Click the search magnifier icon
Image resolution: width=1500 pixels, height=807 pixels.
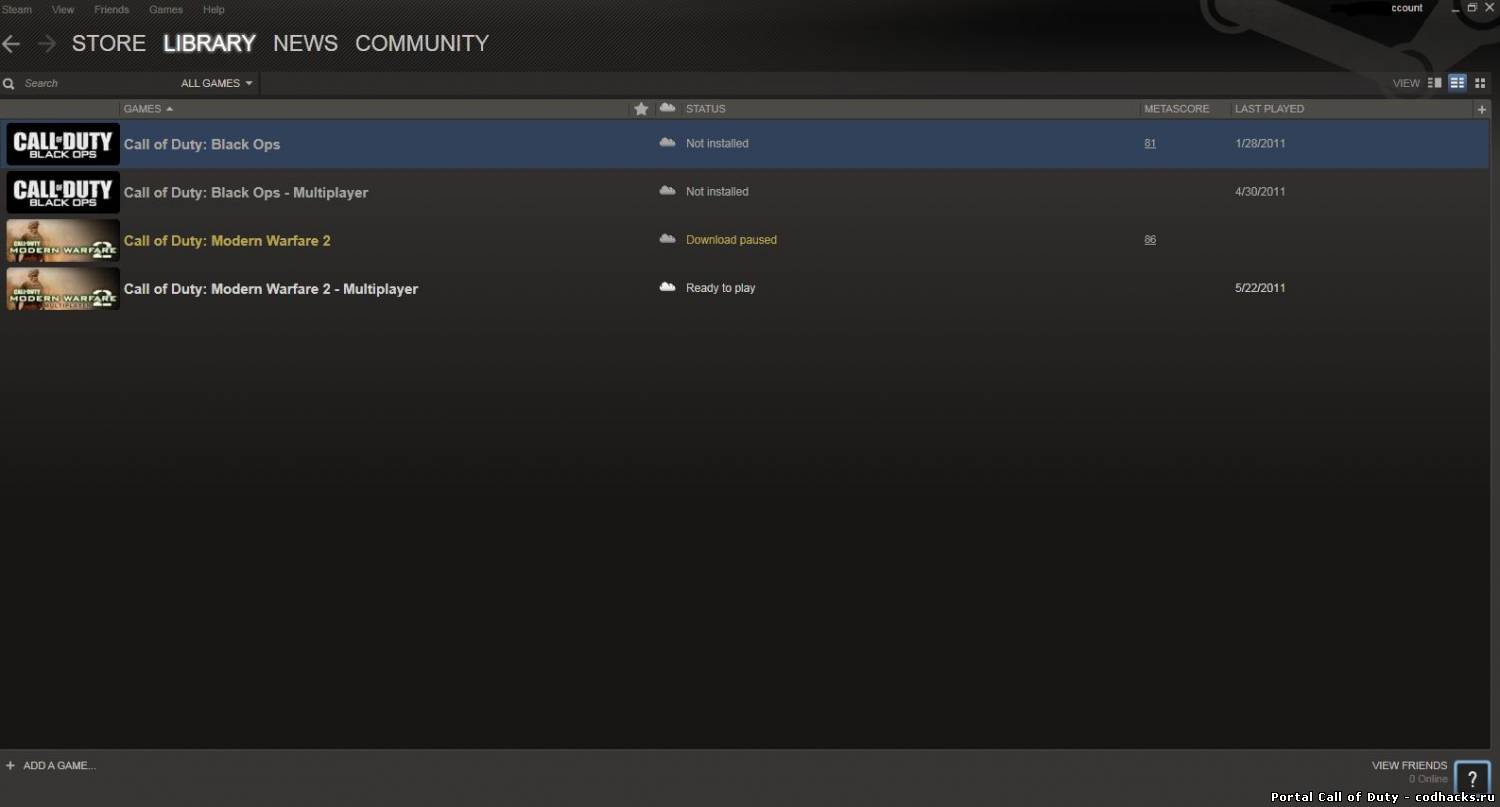9,84
